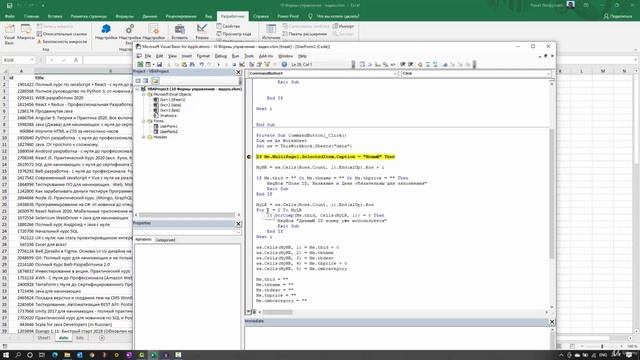The image size is (640, 360).
Task: Open Object Browser via toolbar icon
Action: pyautogui.click(x=267, y=64)
